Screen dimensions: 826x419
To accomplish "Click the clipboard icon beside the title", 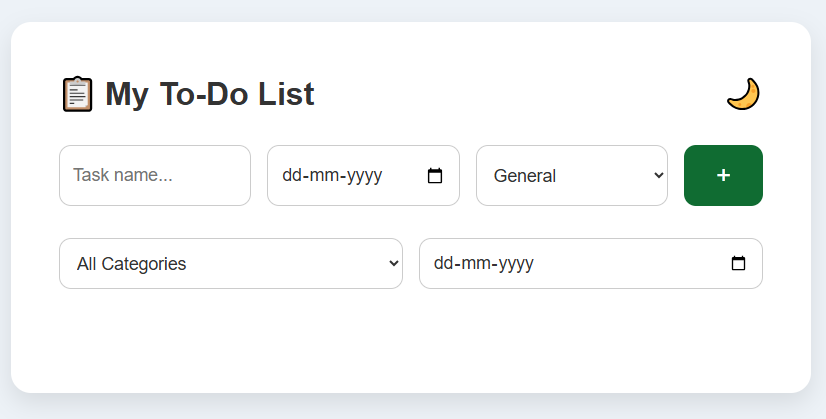I will click(77, 94).
